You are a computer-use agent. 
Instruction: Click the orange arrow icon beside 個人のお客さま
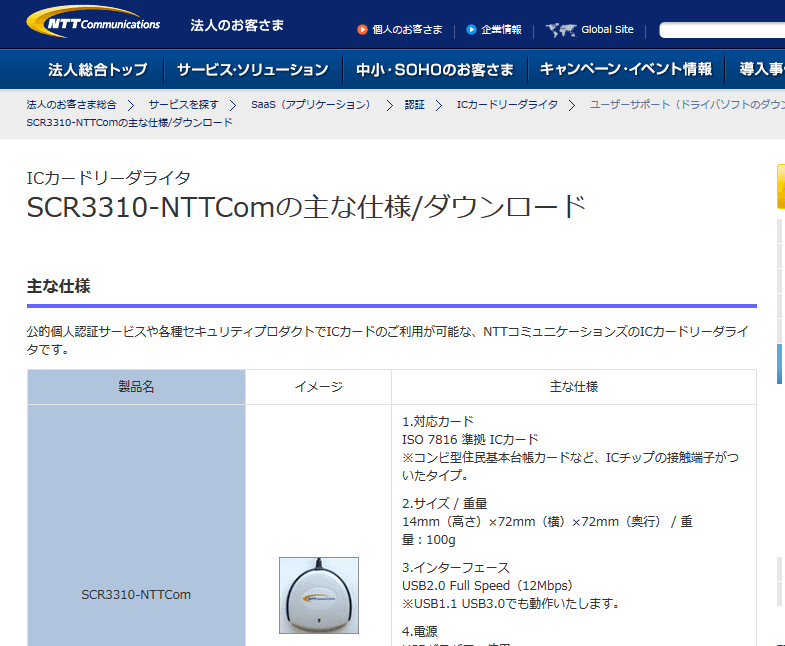pyautogui.click(x=362, y=30)
